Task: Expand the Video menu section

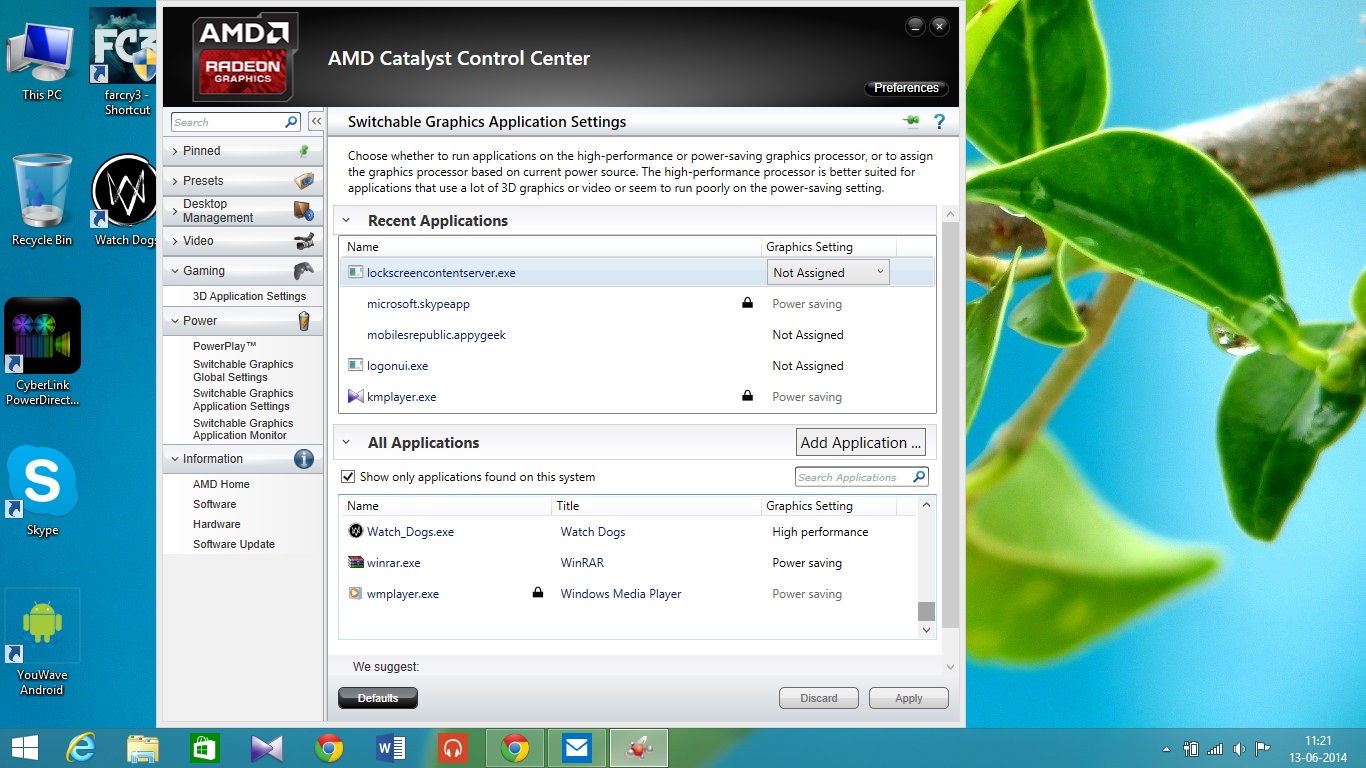Action: coord(175,241)
